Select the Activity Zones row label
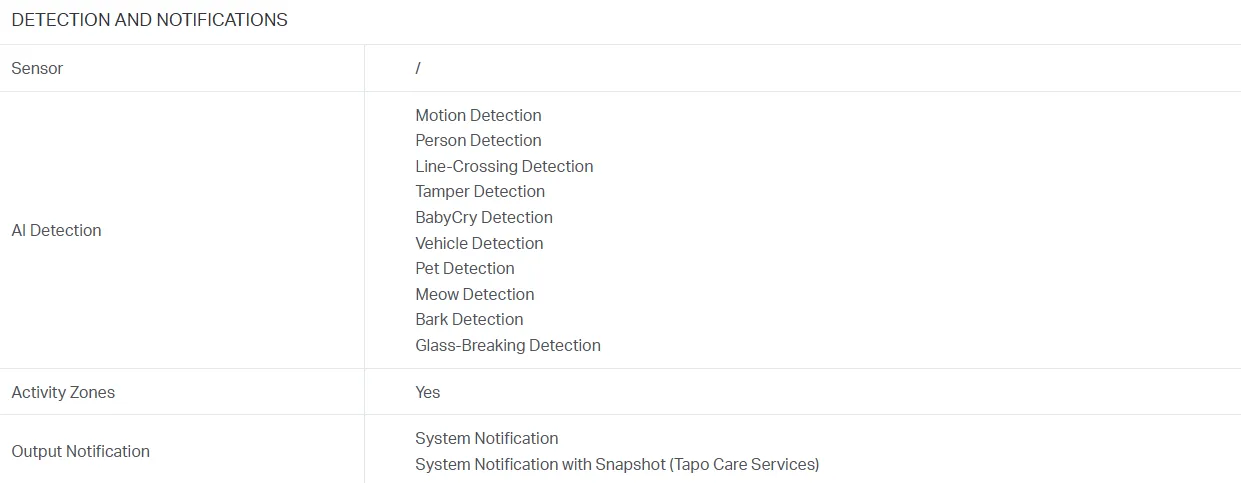Screen dimensions: 1241x483 pos(63,392)
